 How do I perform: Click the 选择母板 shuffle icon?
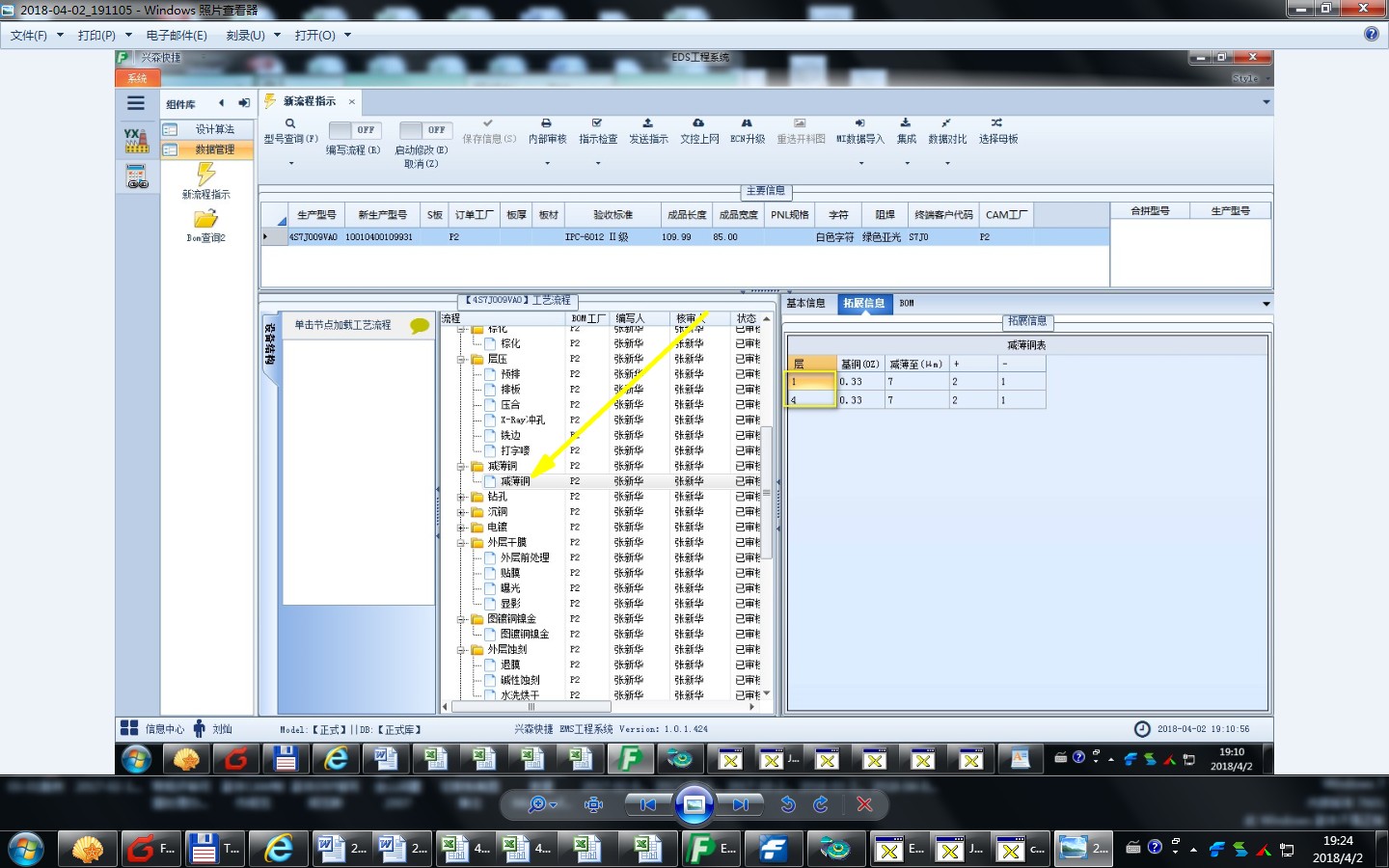997,123
